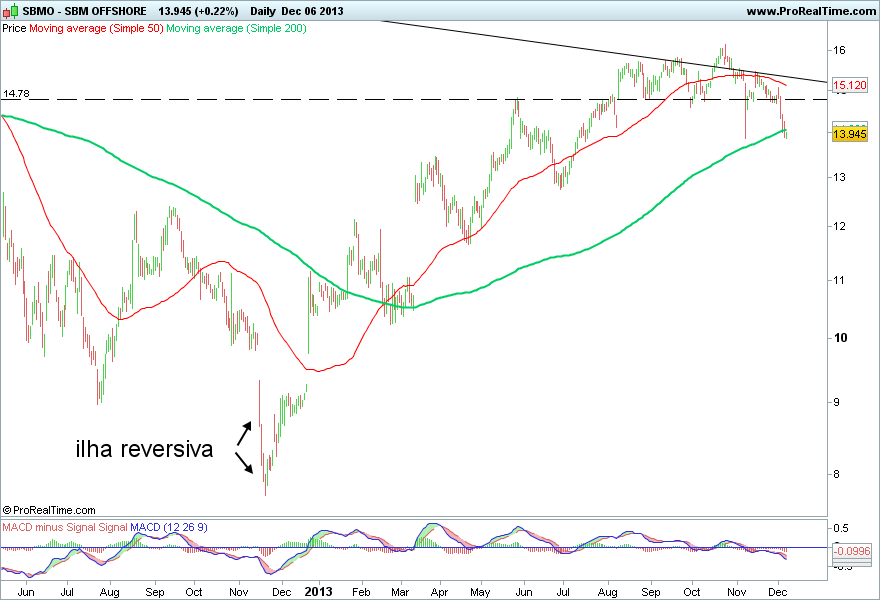Image resolution: width=880 pixels, height=600 pixels.
Task: Click the 11 price axis value
Action: (839, 281)
